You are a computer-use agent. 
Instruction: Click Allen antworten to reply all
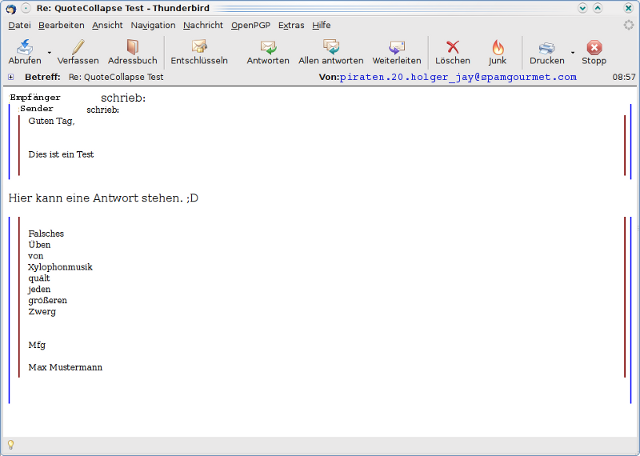(331, 47)
